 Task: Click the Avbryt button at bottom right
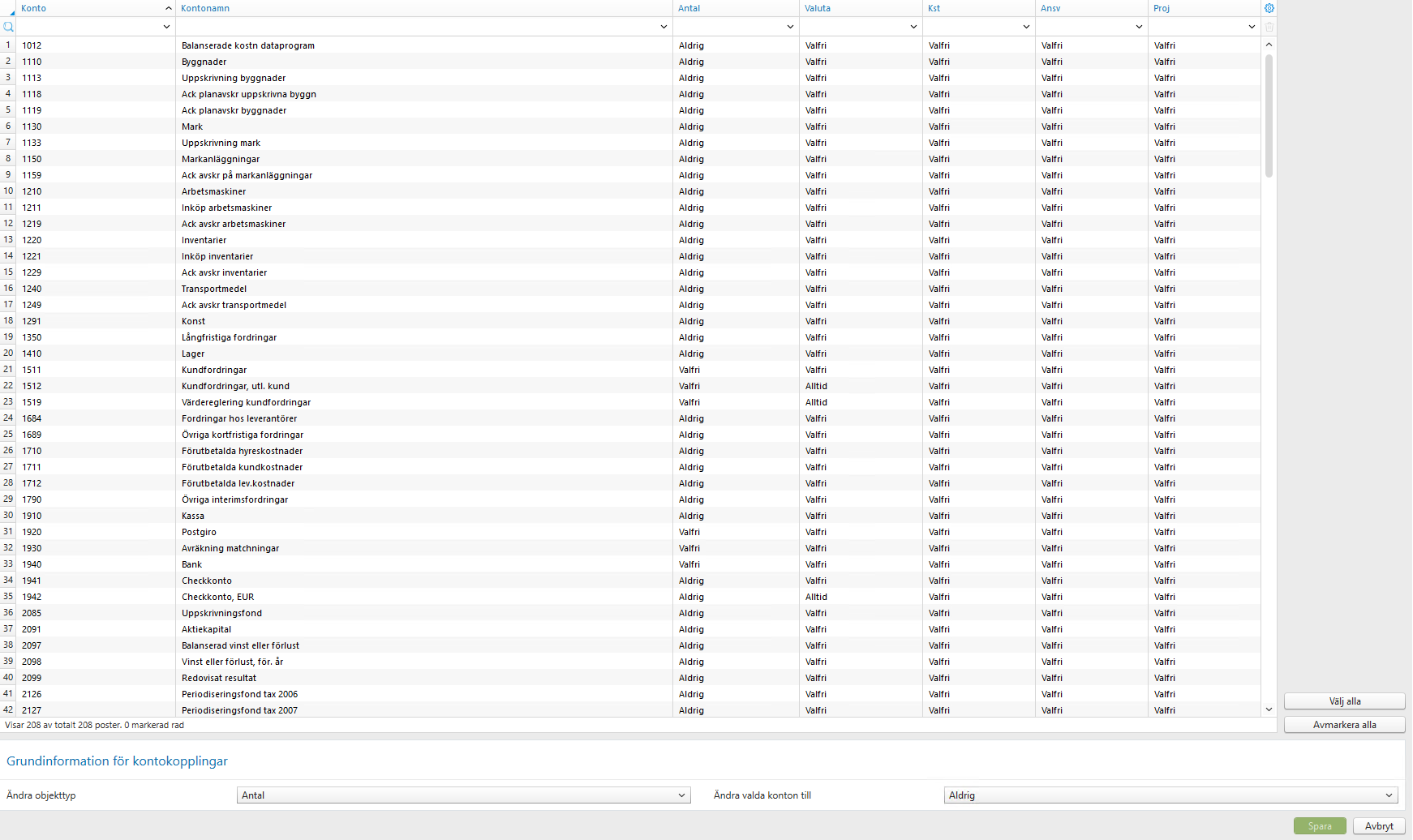pos(1378,825)
